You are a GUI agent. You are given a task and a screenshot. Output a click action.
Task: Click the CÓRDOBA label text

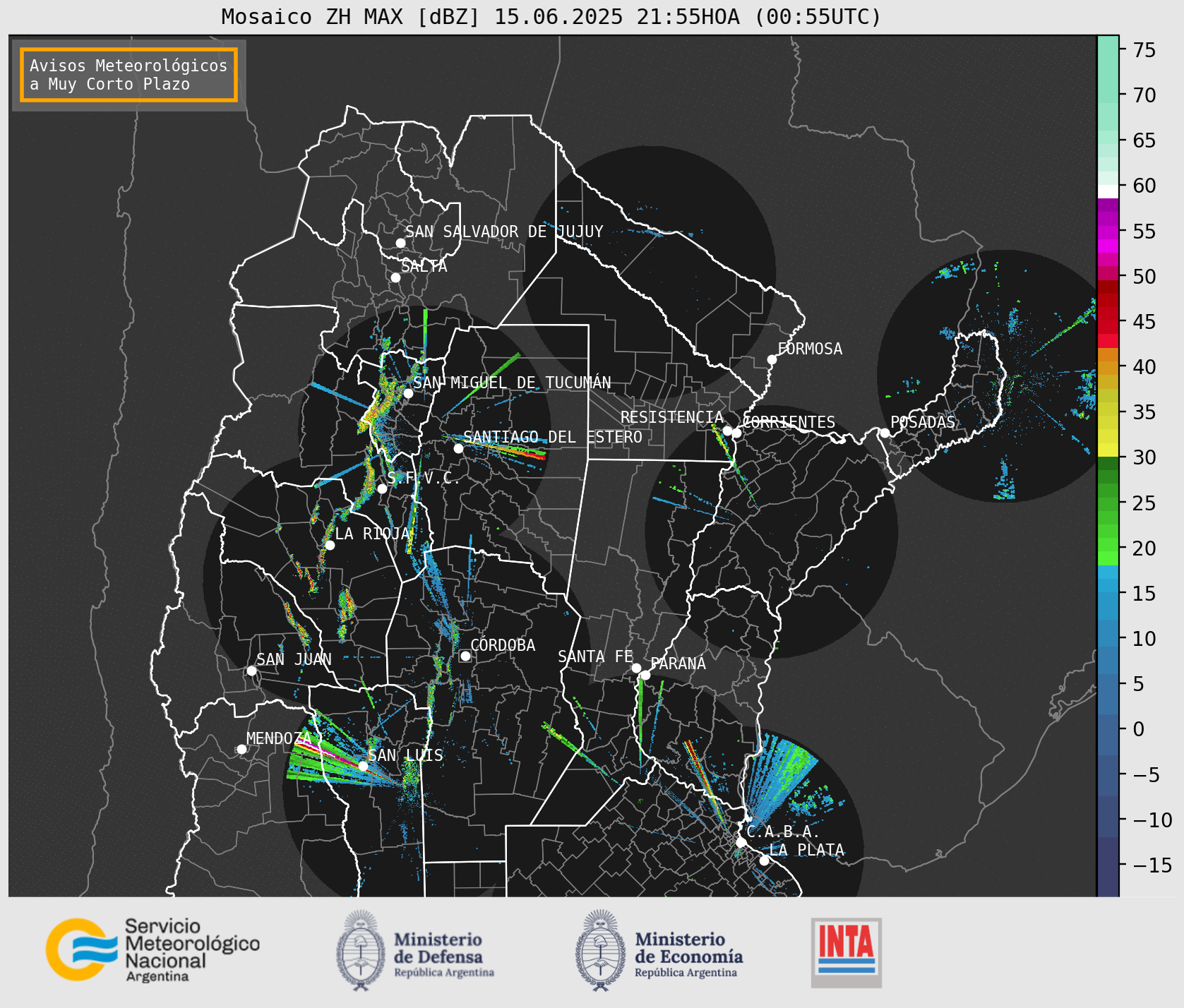point(503,645)
